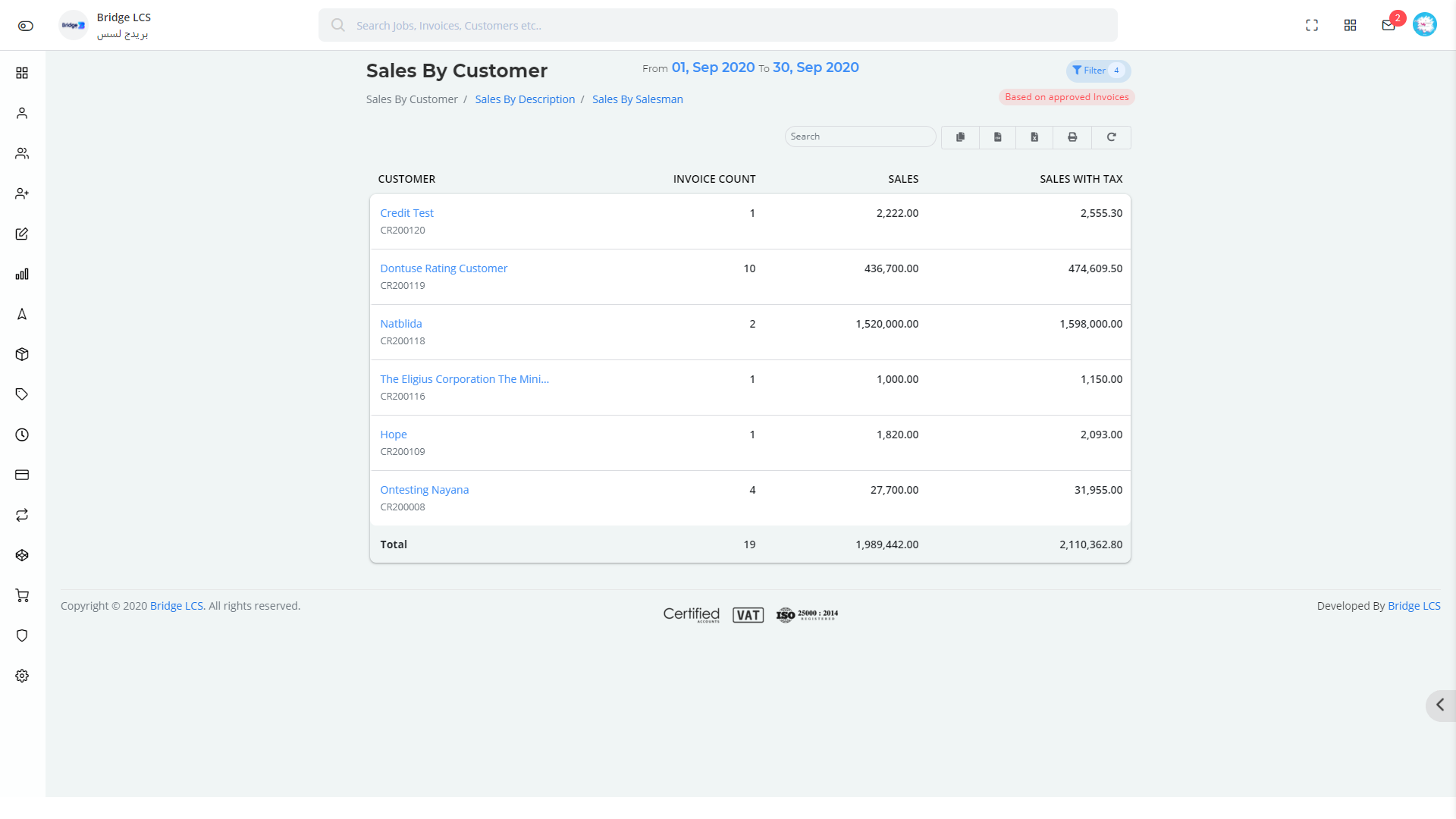1456x819 pixels.
Task: Sort by INVOICE COUNT column header
Action: 714,179
